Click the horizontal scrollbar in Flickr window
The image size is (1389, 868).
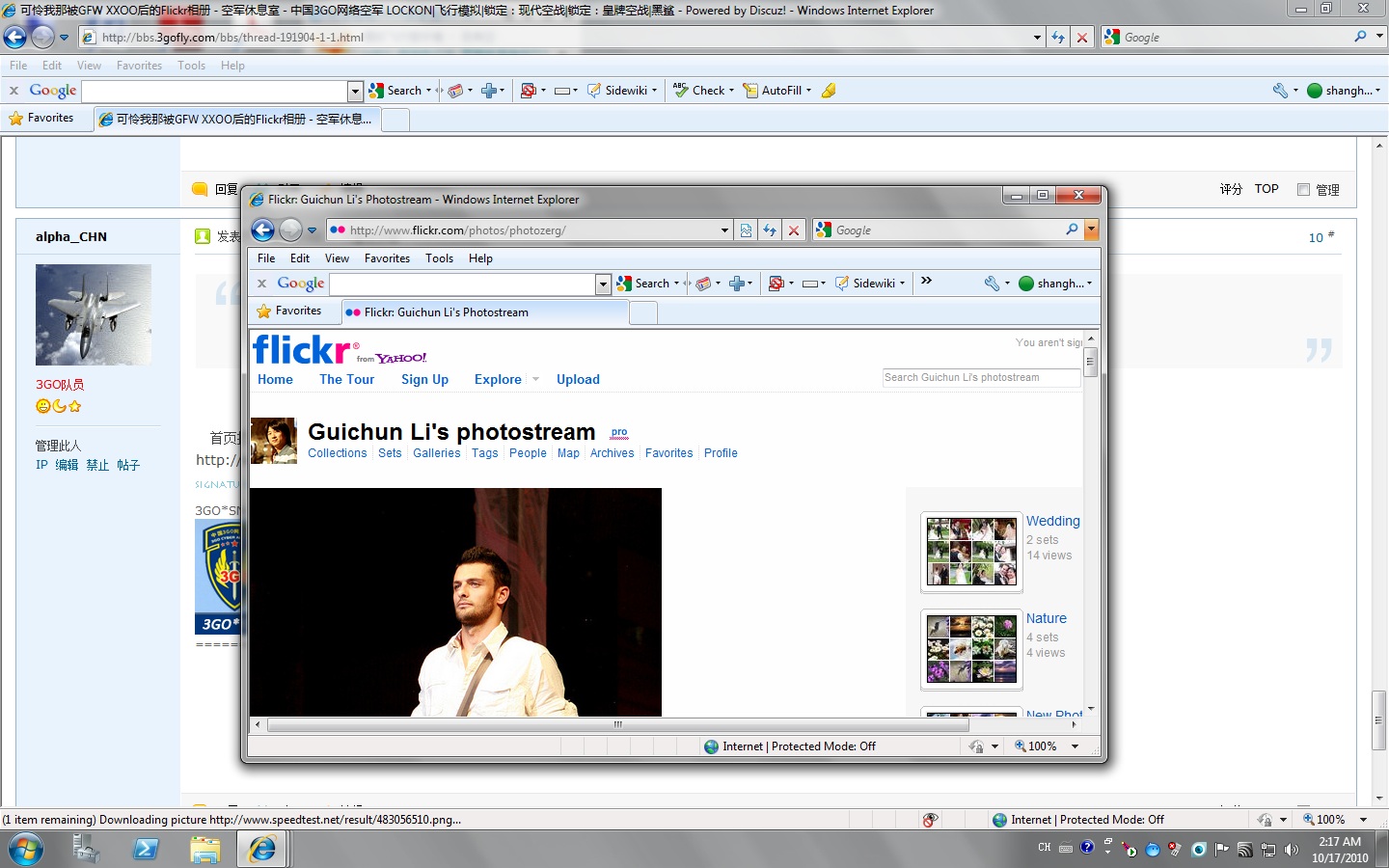[617, 724]
